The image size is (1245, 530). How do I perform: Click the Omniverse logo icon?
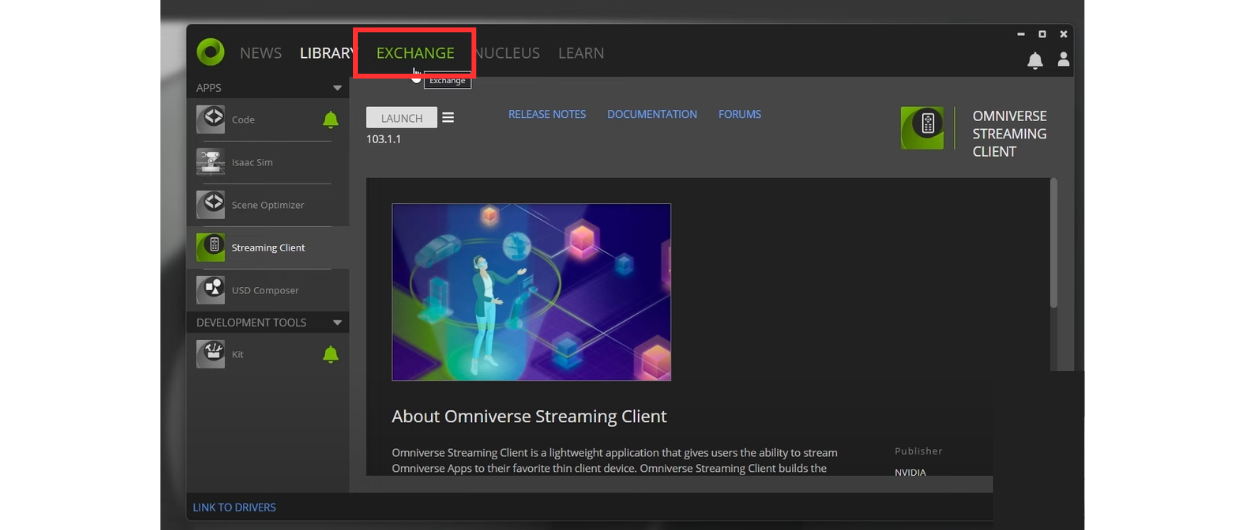click(210, 52)
